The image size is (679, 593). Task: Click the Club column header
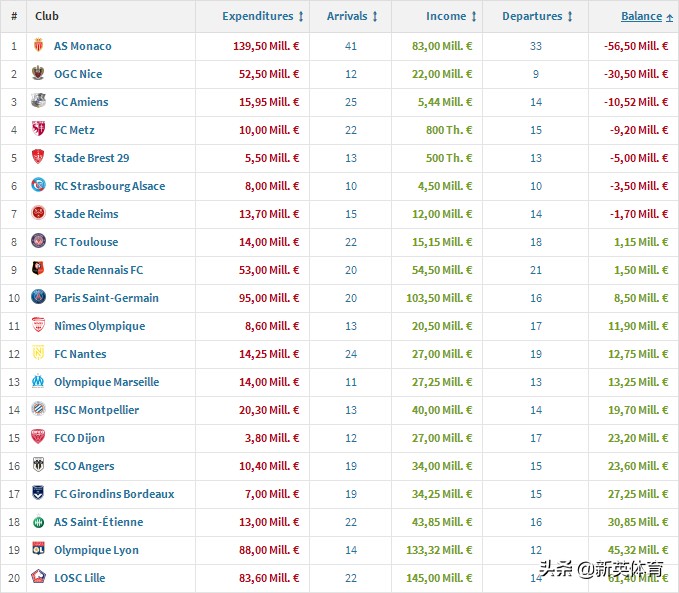tap(47, 16)
